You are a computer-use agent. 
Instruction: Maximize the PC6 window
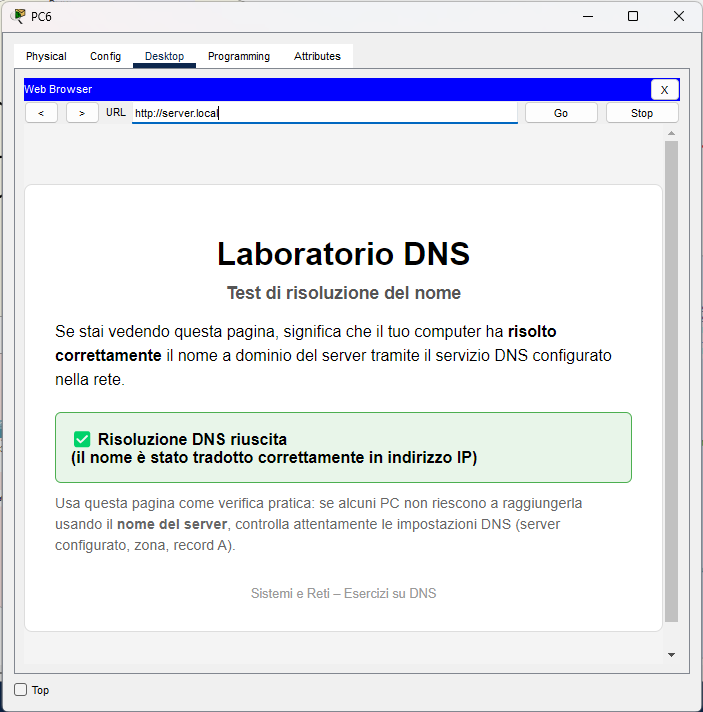click(x=633, y=16)
